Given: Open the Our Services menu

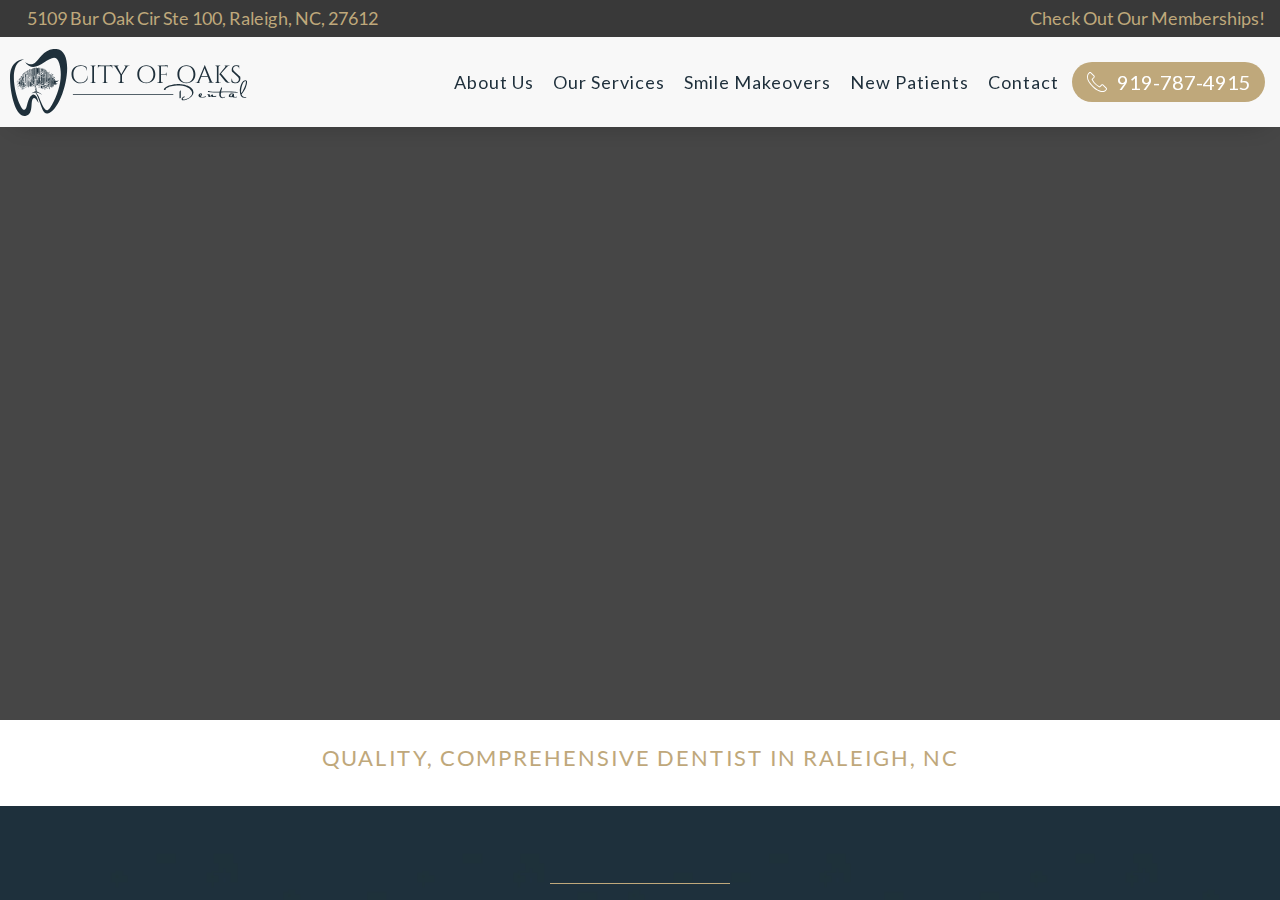Looking at the screenshot, I should [608, 82].
